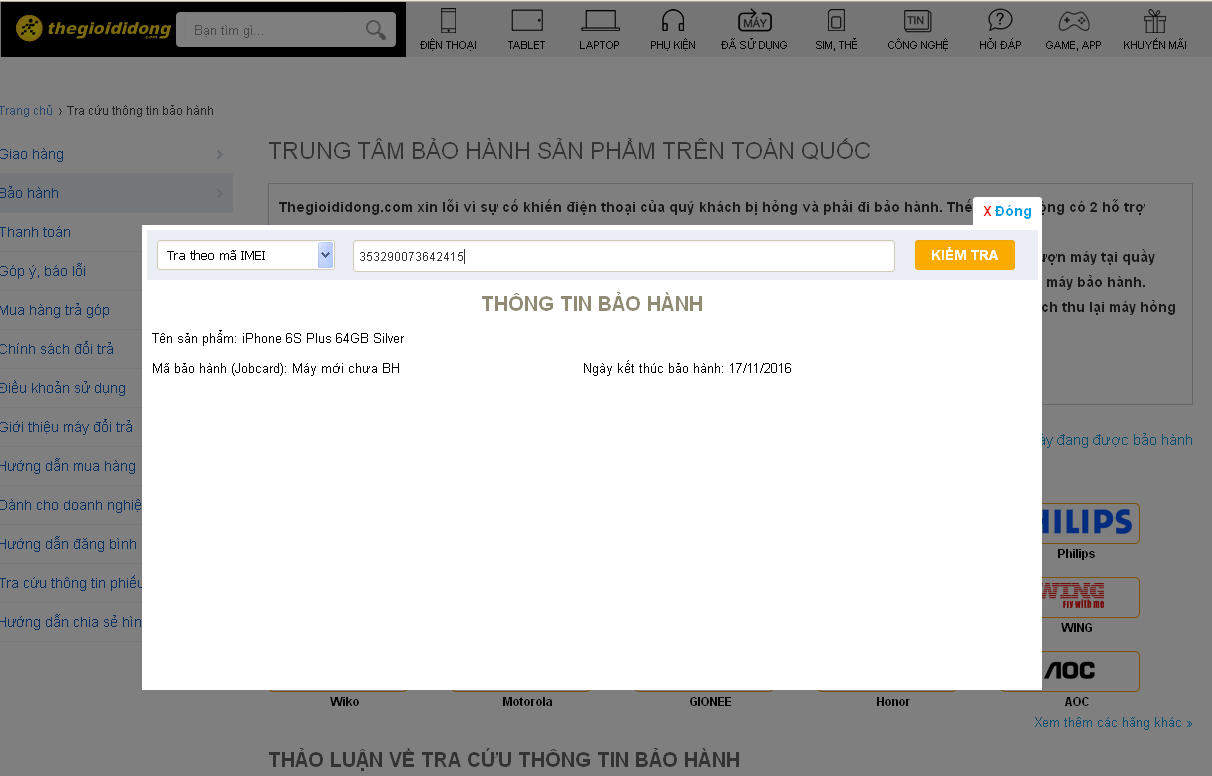The width and height of the screenshot is (1212, 776).
Task: Click the THÔNG TIN BẢO HÀNH heading
Action: 592,304
